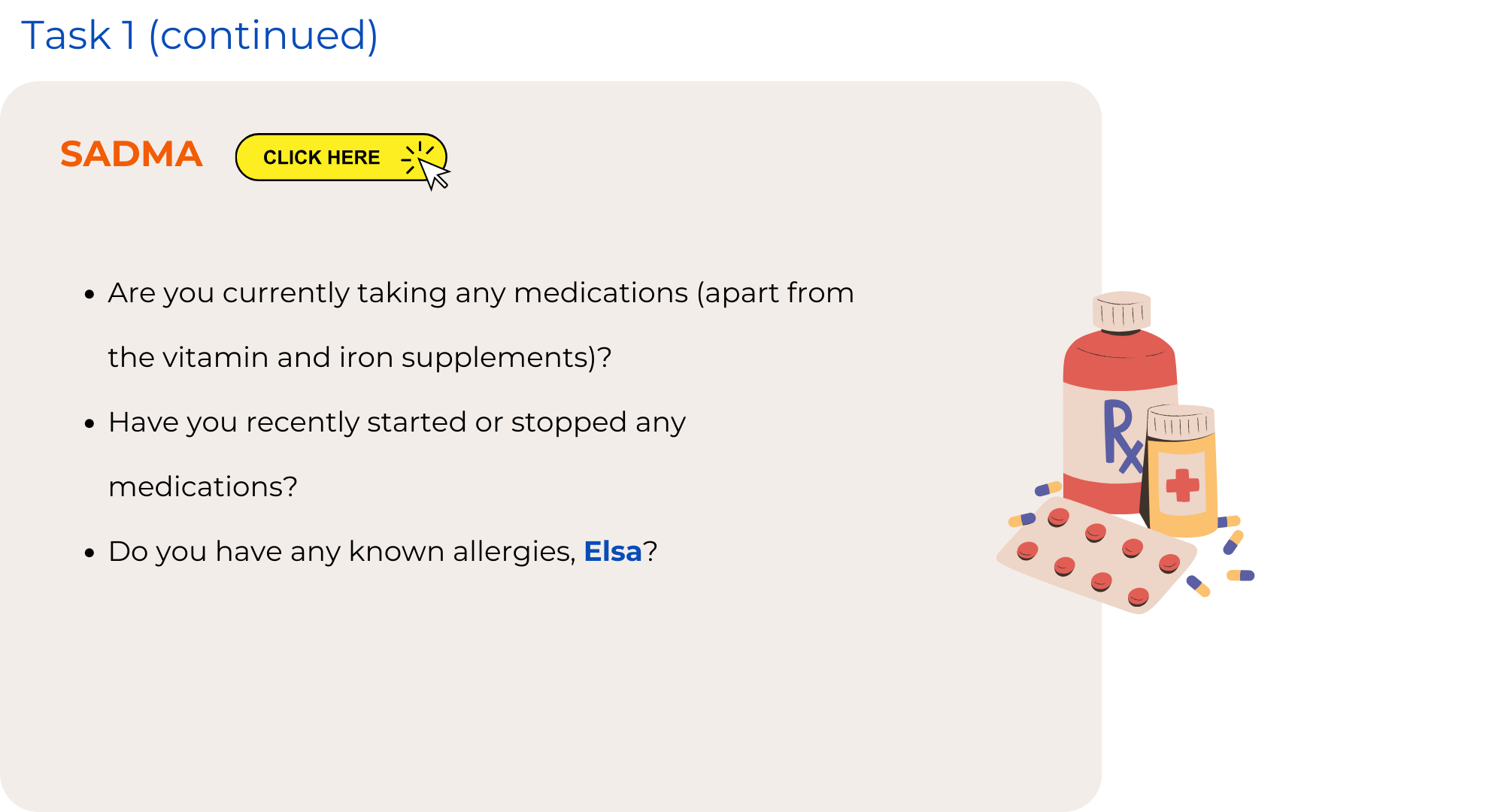Click the capsule below the blister pack
The width and height of the screenshot is (1489, 812).
click(x=1198, y=586)
